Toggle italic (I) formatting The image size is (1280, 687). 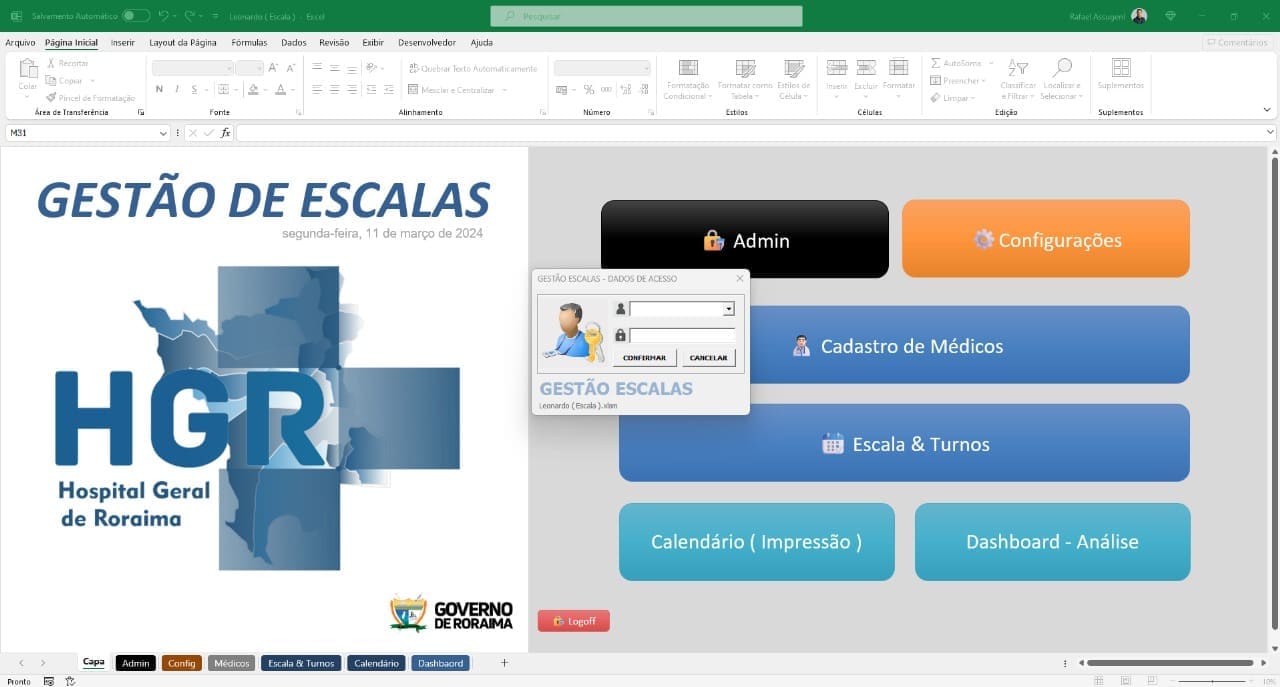pyautogui.click(x=177, y=90)
